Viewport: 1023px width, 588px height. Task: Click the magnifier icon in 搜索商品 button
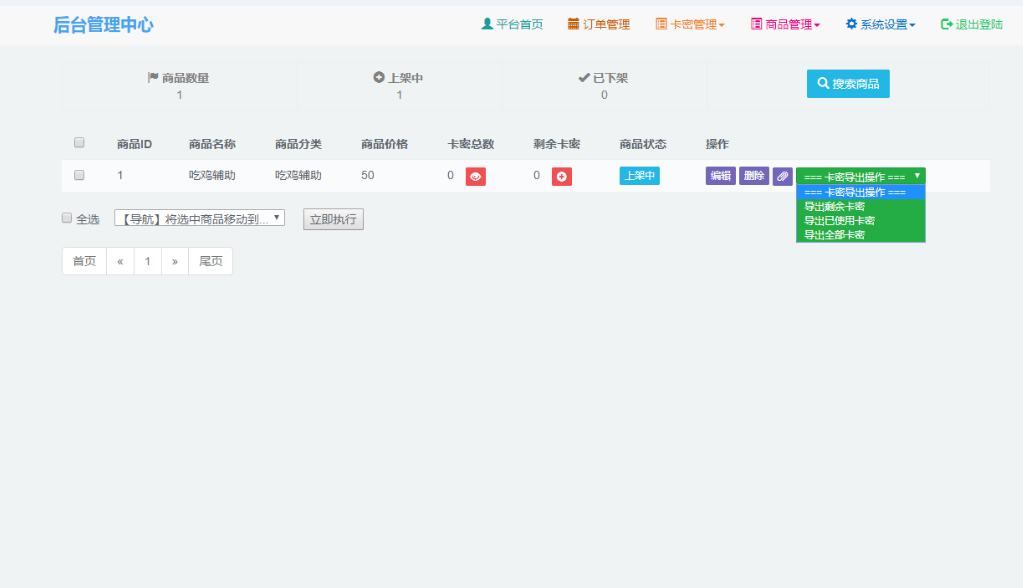[823, 84]
